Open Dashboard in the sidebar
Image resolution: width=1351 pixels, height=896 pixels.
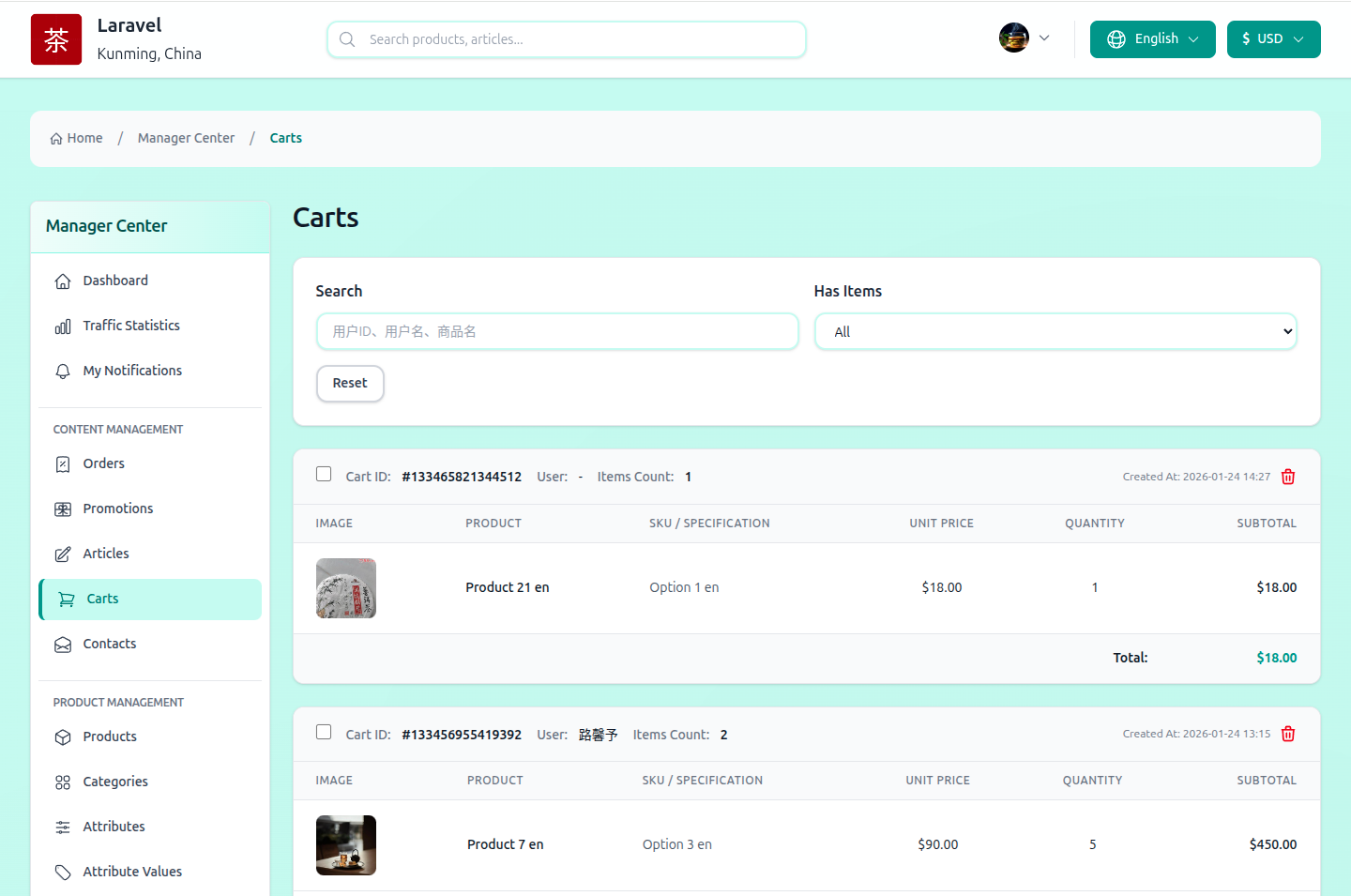(150, 281)
